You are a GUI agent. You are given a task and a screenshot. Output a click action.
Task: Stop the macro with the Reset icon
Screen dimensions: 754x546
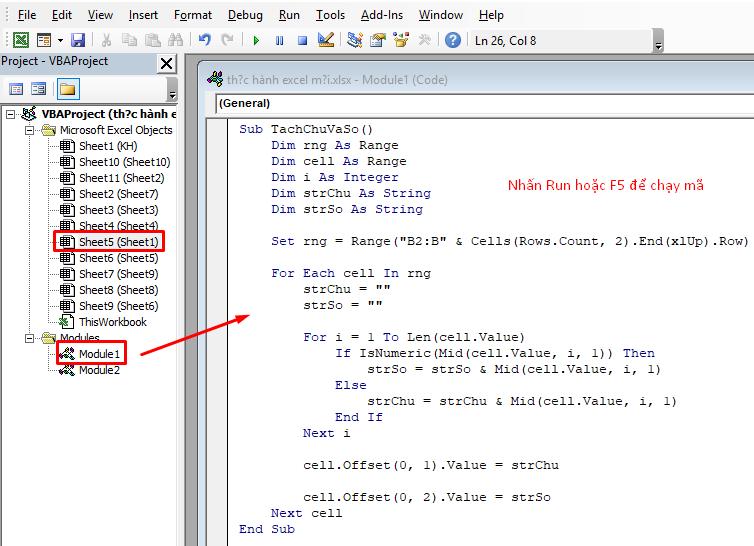click(300, 40)
